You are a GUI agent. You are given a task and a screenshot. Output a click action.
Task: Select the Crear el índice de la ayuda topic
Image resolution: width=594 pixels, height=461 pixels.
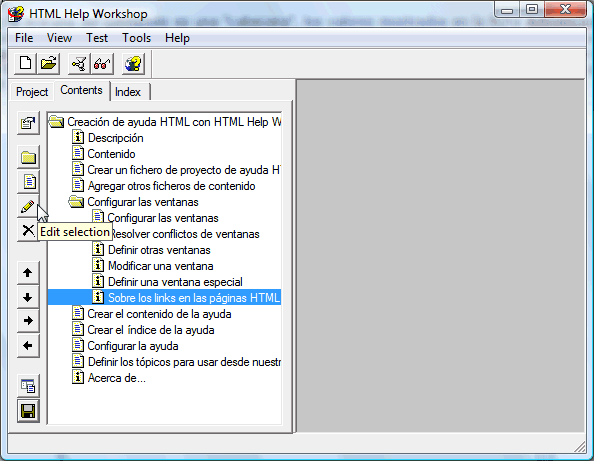point(151,330)
